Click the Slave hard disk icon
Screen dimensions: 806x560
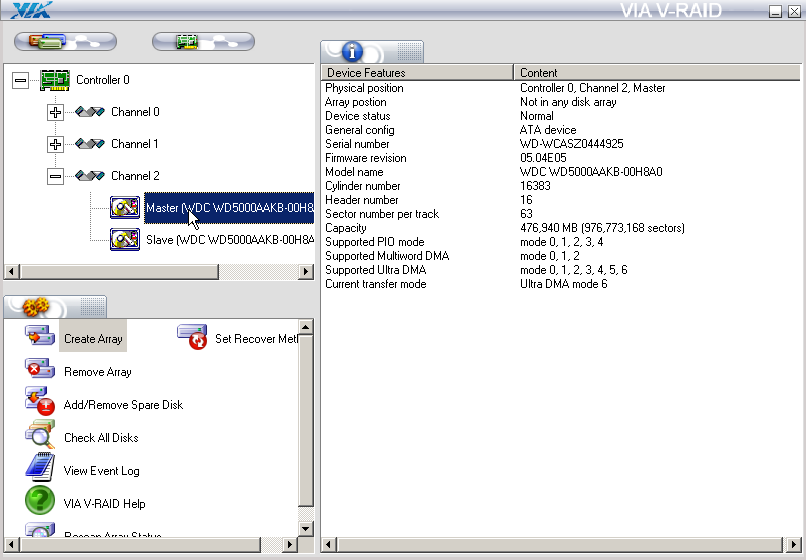click(124, 240)
